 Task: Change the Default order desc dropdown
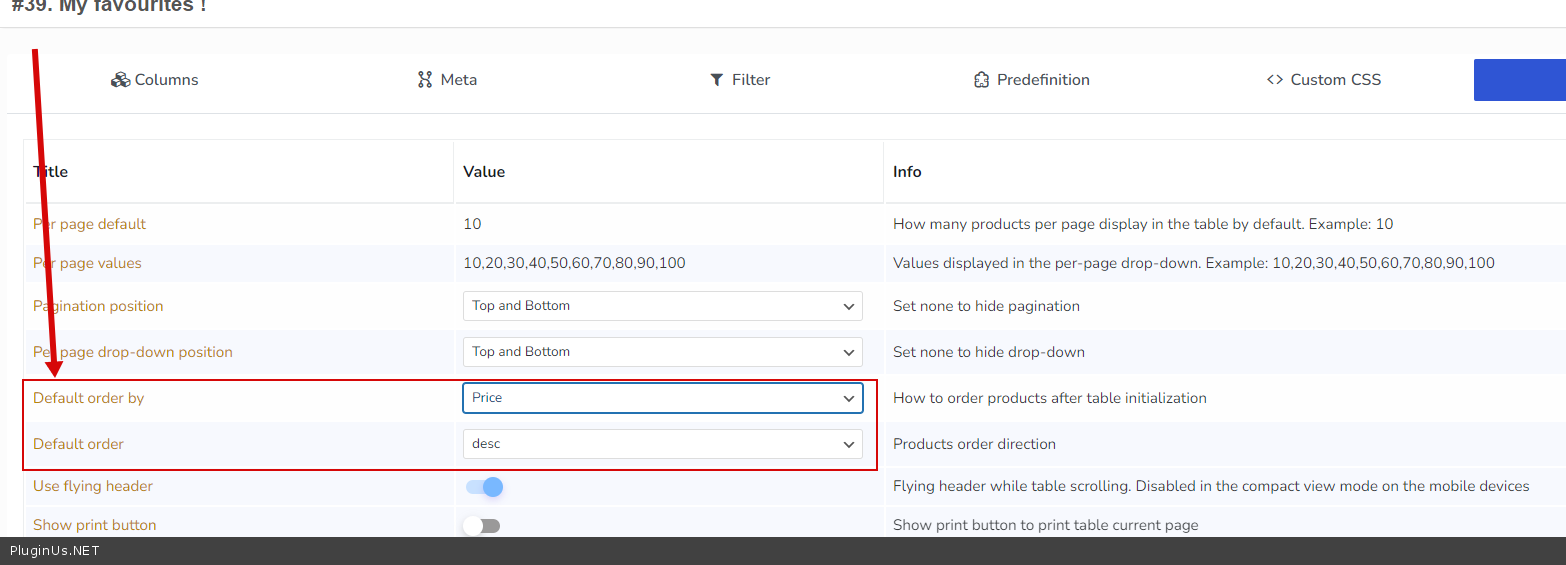(662, 444)
